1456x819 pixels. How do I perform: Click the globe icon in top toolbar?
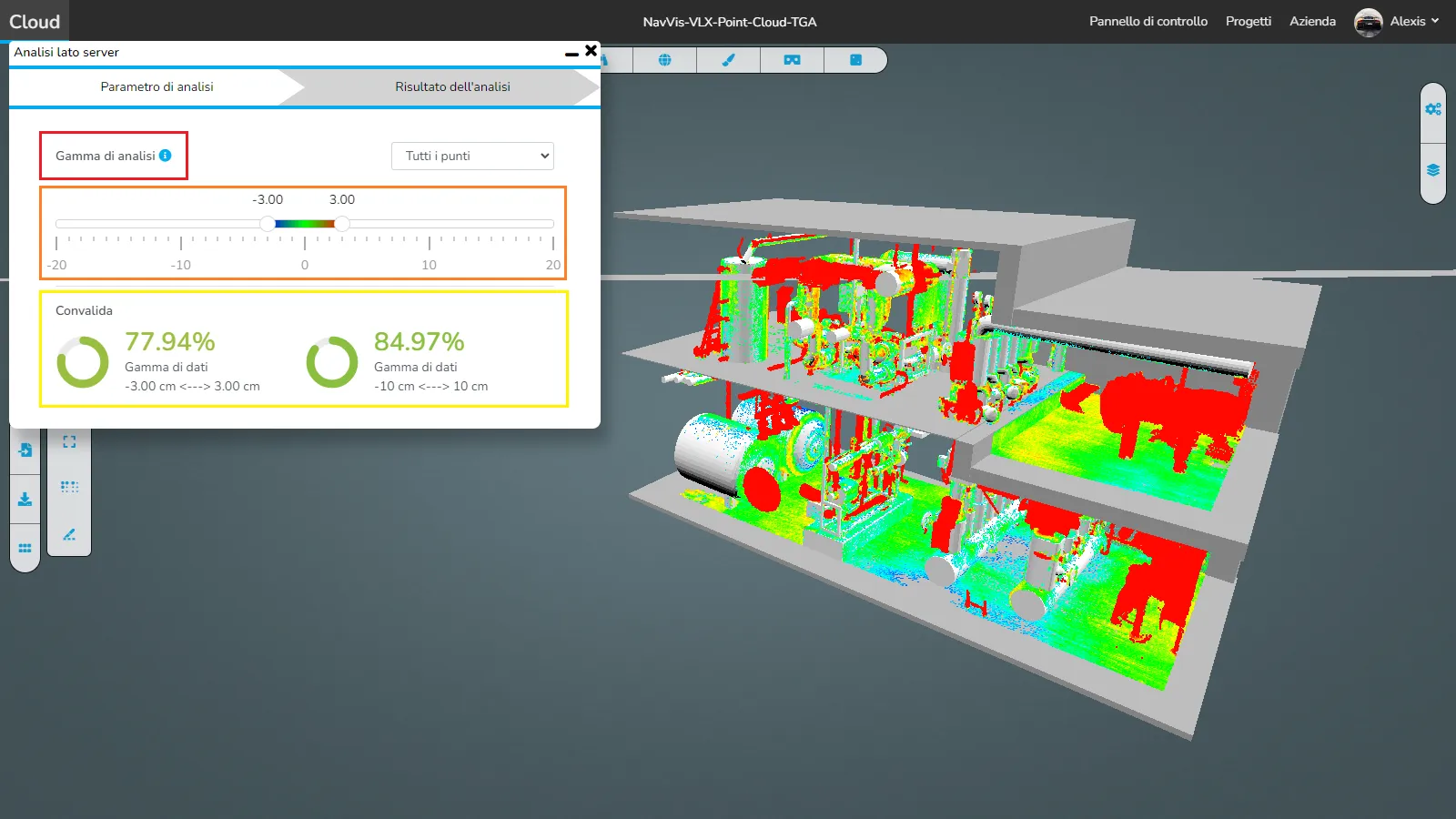coord(664,60)
